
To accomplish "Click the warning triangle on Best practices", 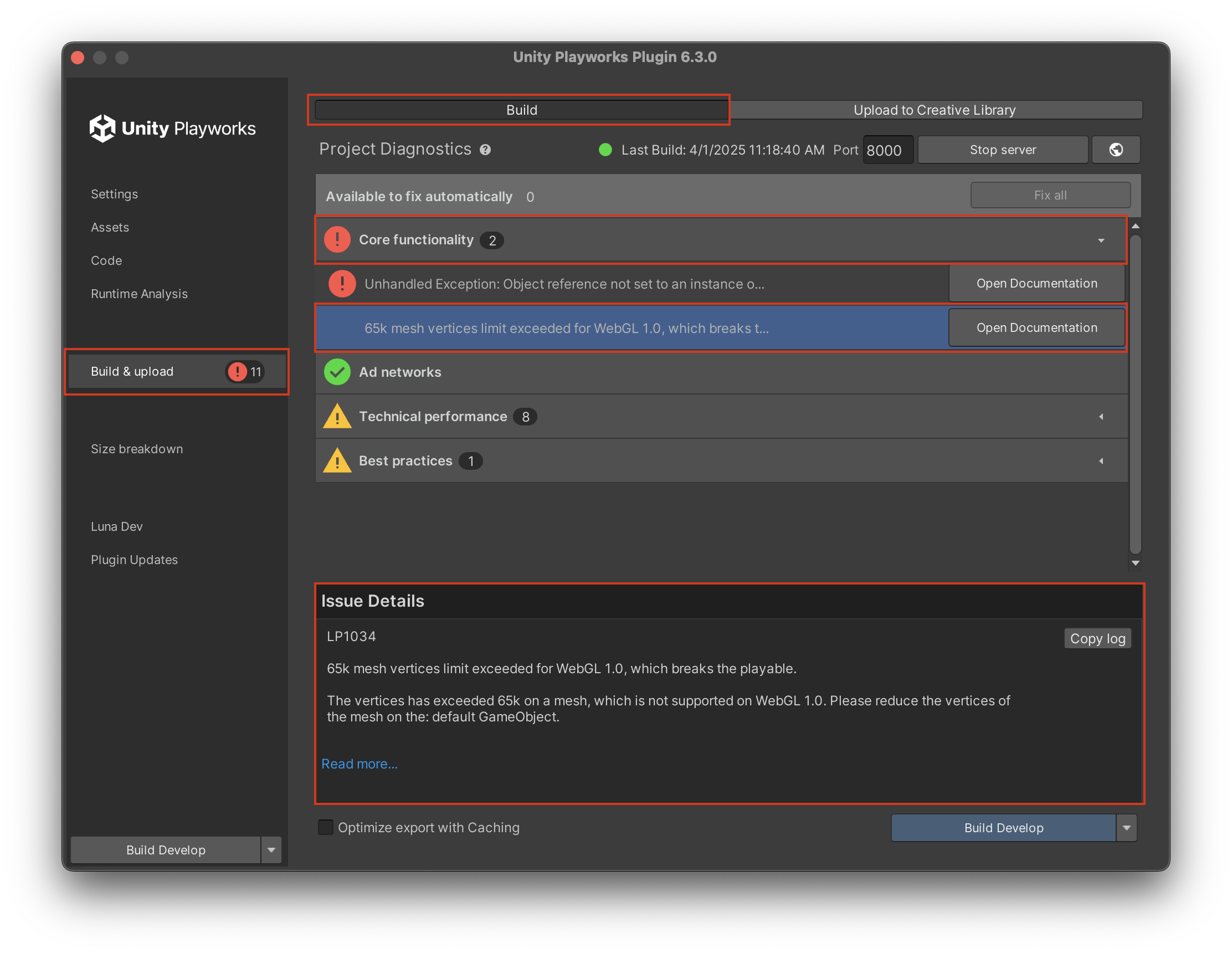I will tap(337, 460).
